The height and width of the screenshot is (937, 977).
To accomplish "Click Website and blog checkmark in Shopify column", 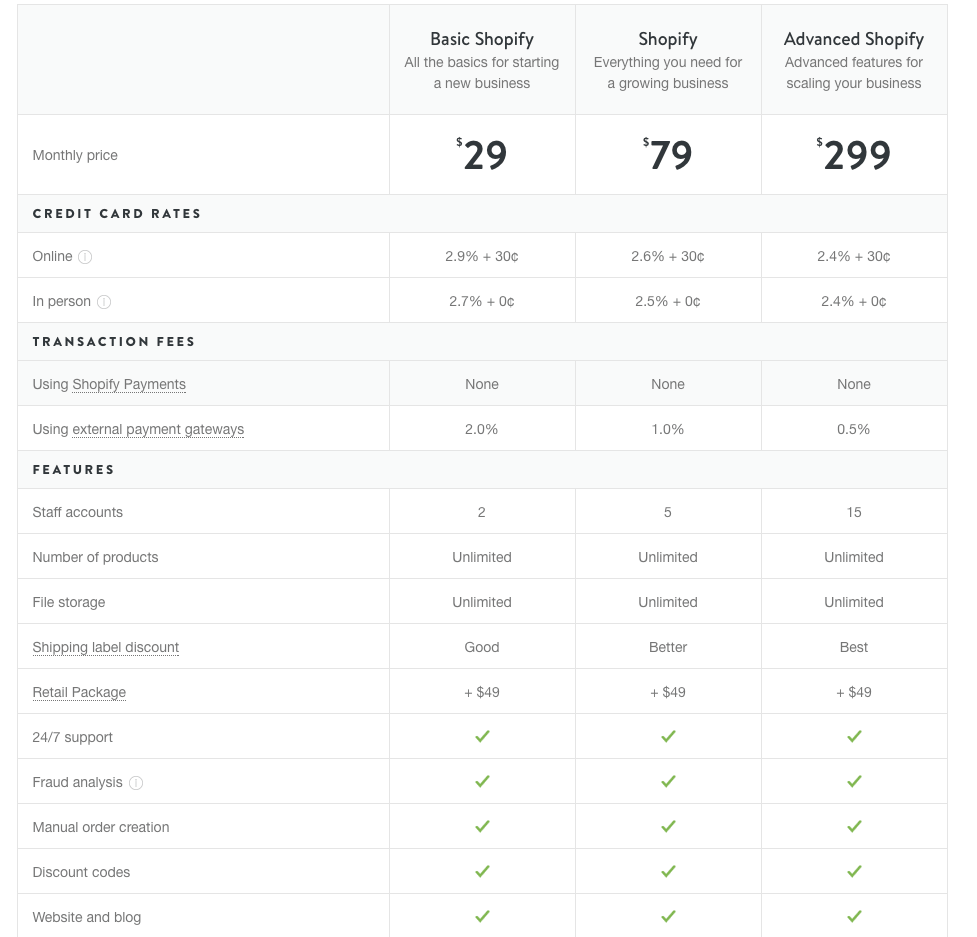I will click(x=668, y=916).
